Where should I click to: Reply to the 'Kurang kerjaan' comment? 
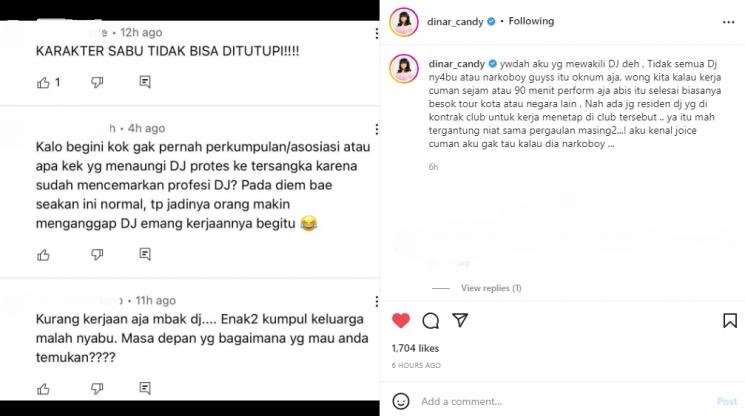click(x=145, y=388)
